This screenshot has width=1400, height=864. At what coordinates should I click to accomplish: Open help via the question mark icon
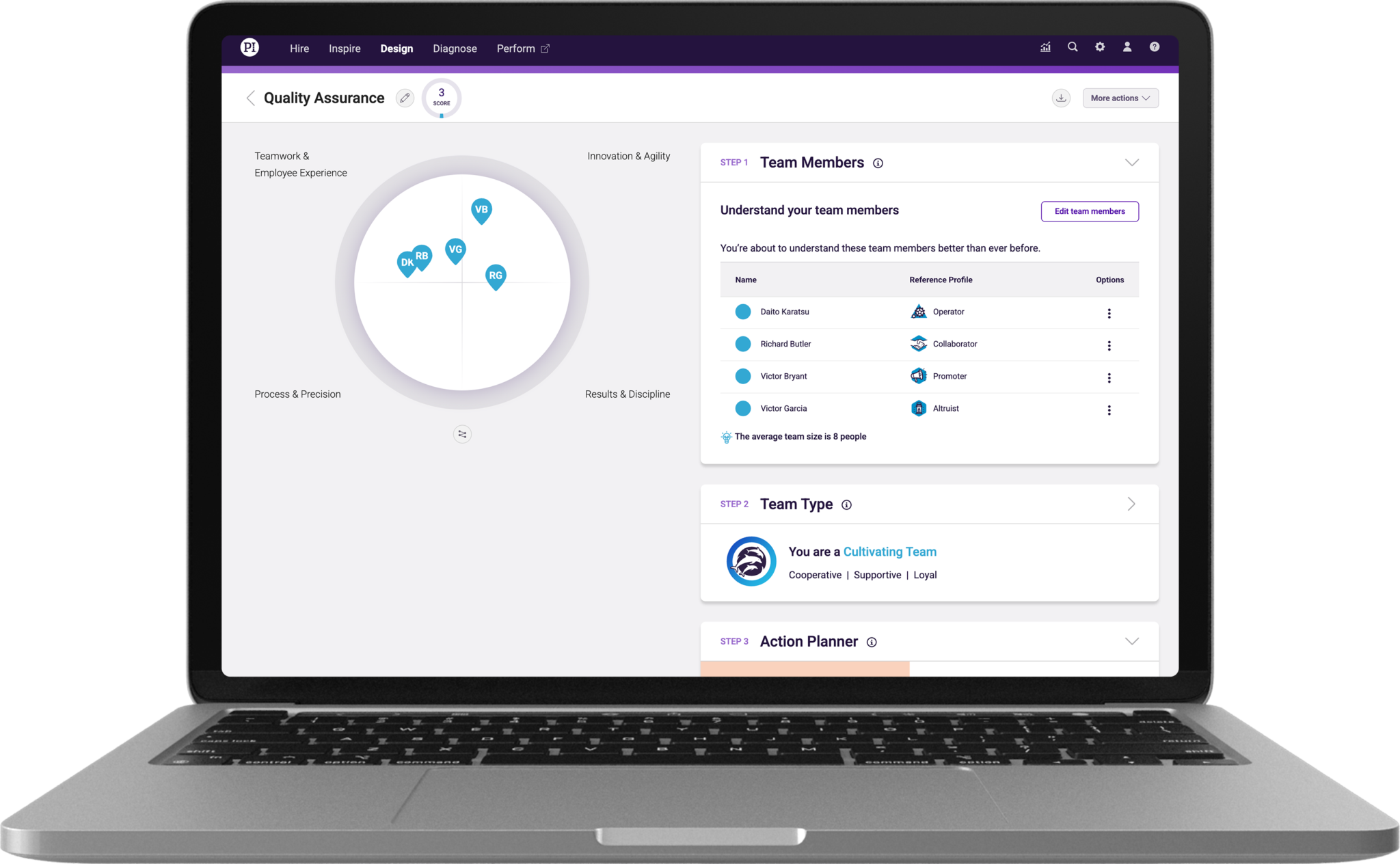(x=1154, y=47)
